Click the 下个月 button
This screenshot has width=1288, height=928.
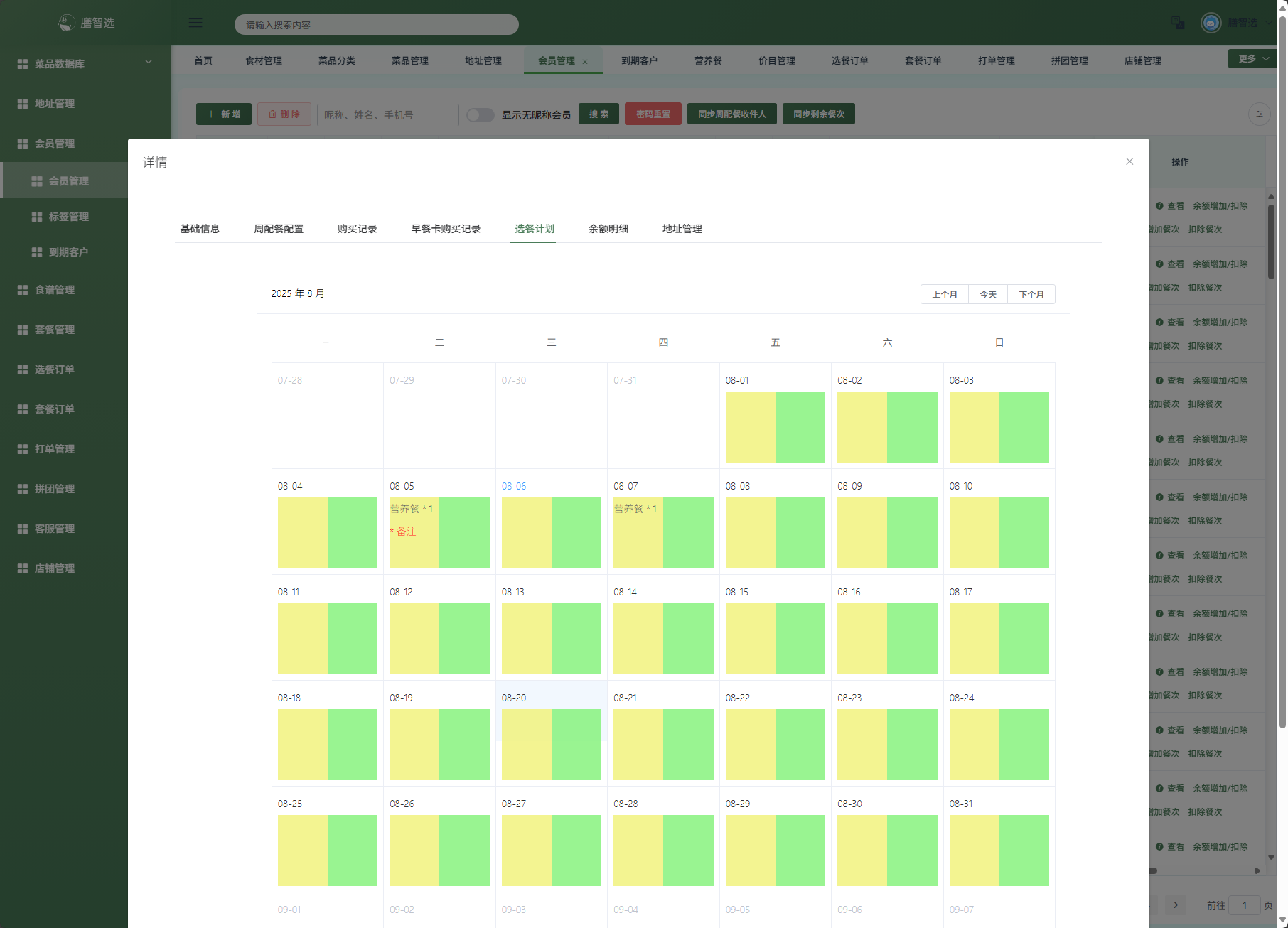pyautogui.click(x=1031, y=294)
